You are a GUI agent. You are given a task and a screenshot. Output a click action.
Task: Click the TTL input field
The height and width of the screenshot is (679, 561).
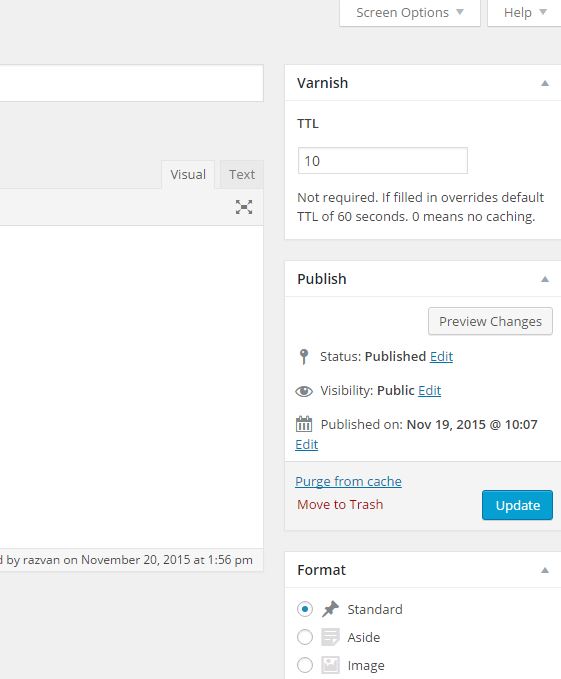coord(383,161)
